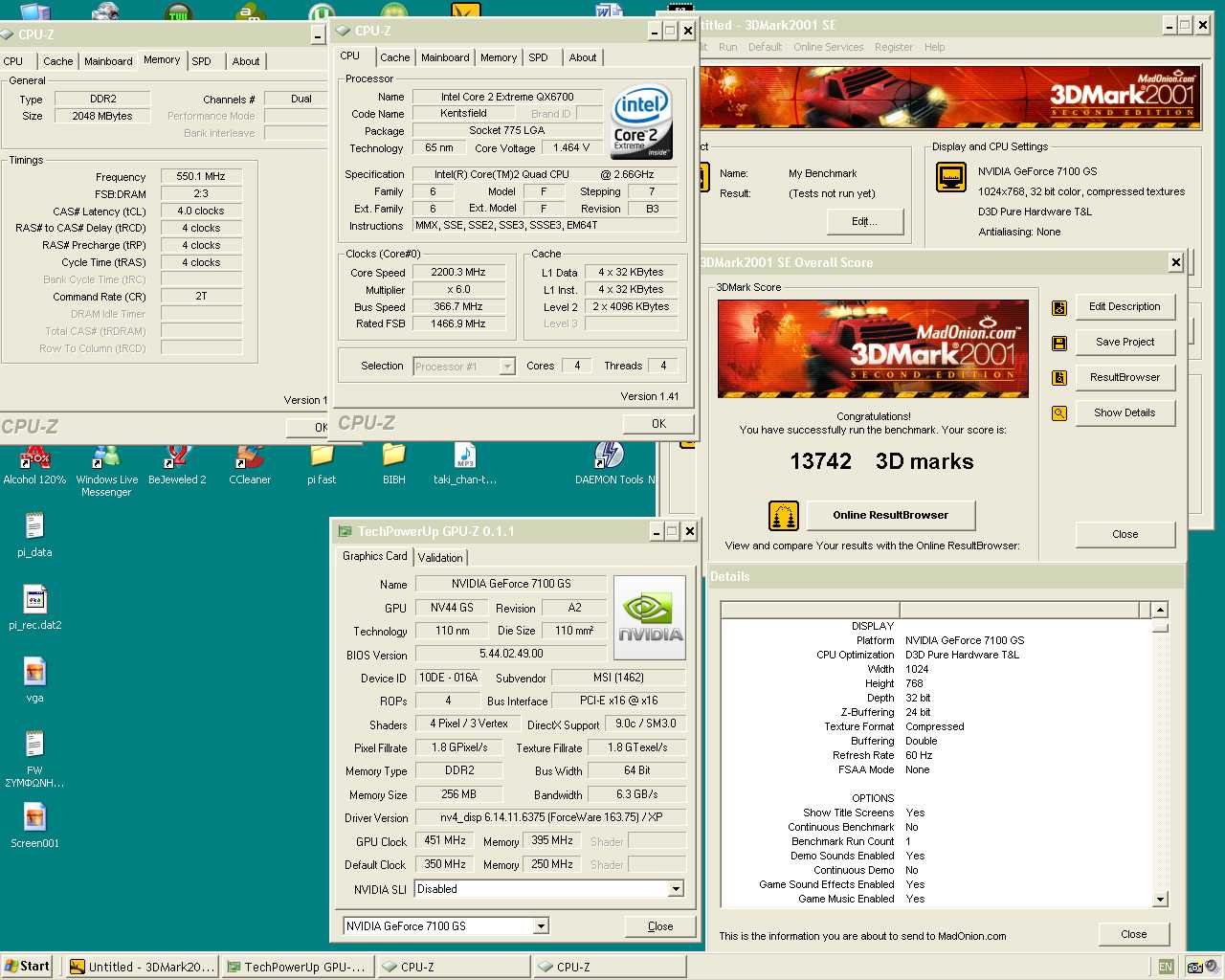Open the Run menu in 3DMark2001
The height and width of the screenshot is (980, 1225).
[727, 47]
